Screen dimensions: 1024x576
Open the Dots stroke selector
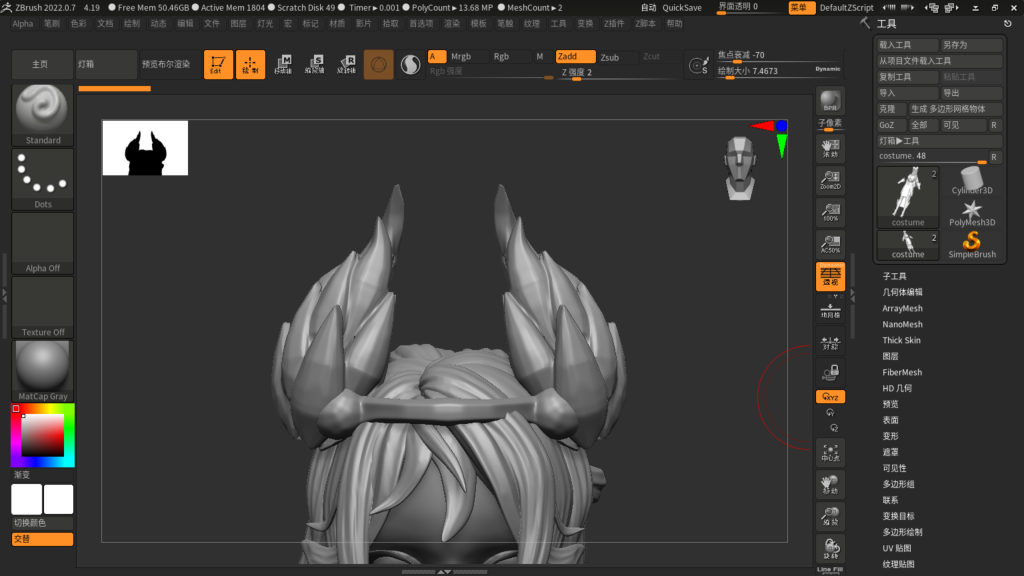(42, 180)
